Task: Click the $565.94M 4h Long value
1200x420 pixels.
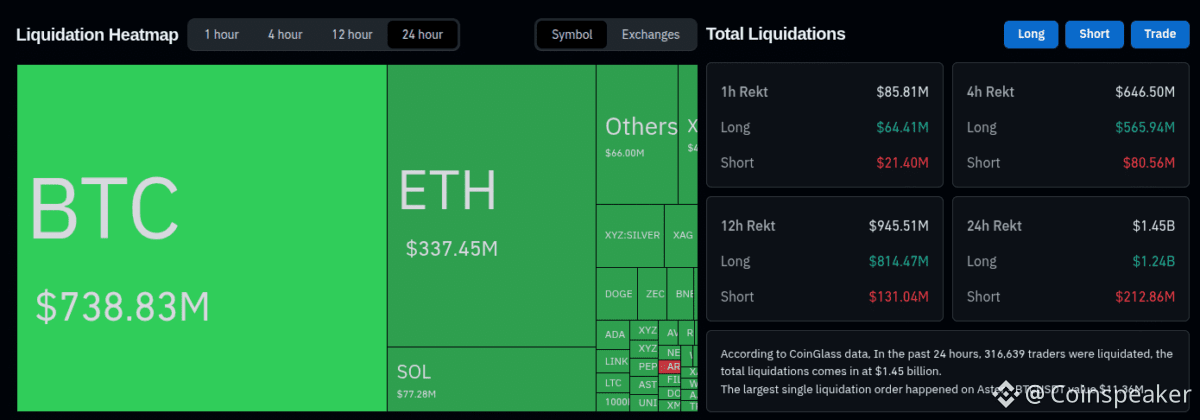Action: [x=1144, y=127]
